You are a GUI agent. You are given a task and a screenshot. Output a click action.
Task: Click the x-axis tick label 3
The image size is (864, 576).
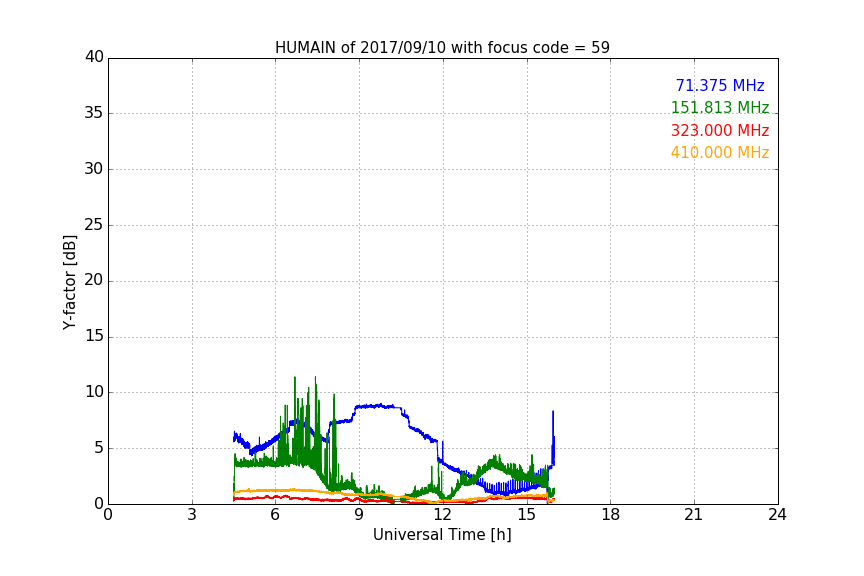[192, 515]
